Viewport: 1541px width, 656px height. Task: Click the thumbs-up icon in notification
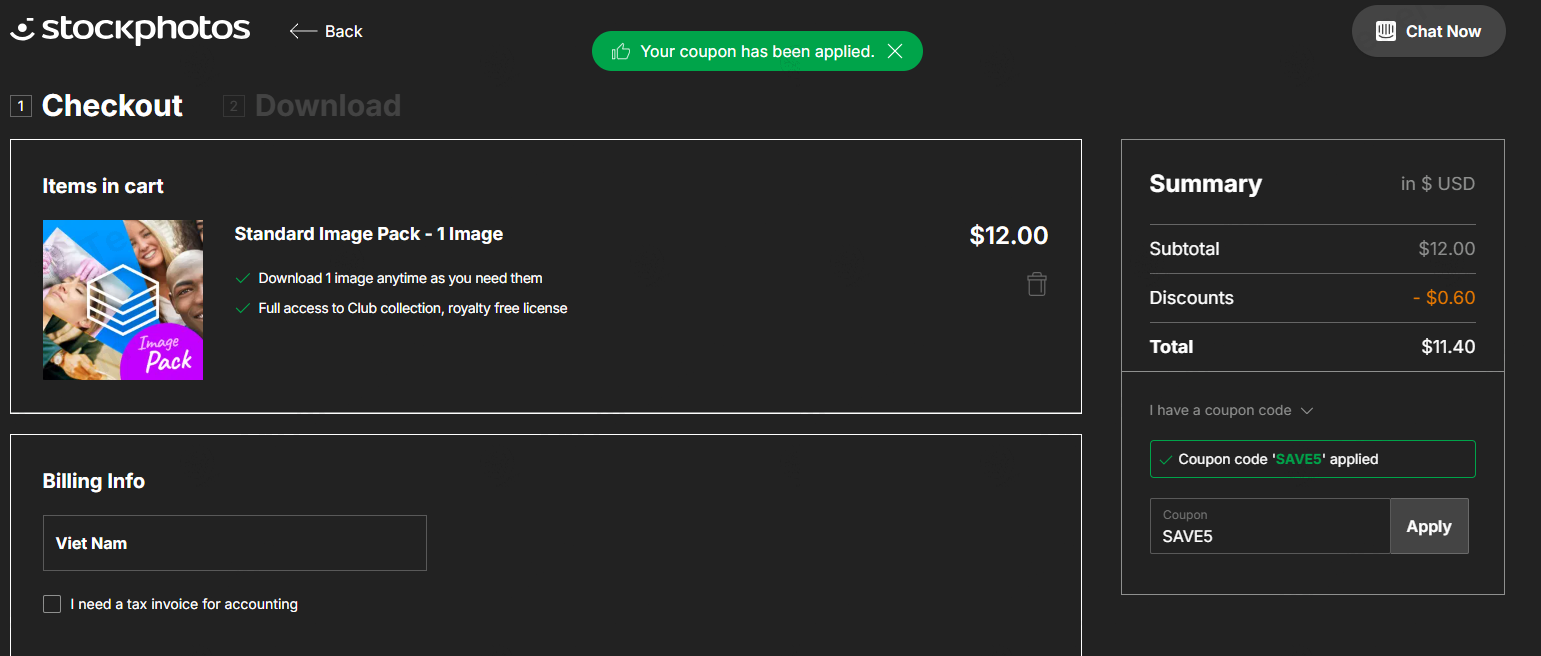(x=621, y=51)
